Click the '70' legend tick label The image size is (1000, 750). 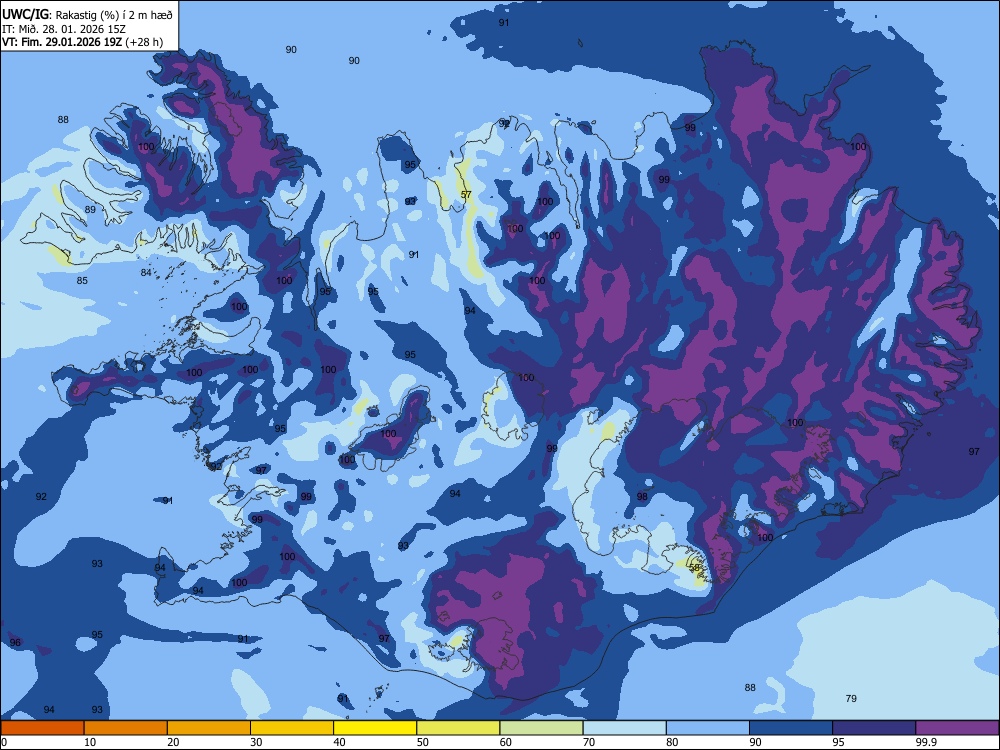[589, 742]
